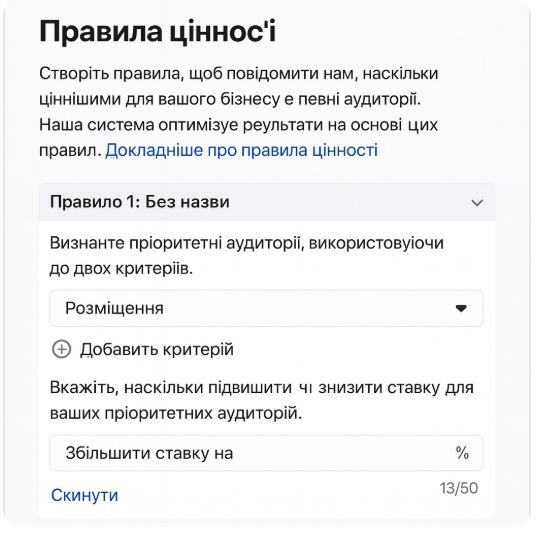Click the ціннішими для вашого бізнесу text line
542x551 pixels.
point(230,99)
